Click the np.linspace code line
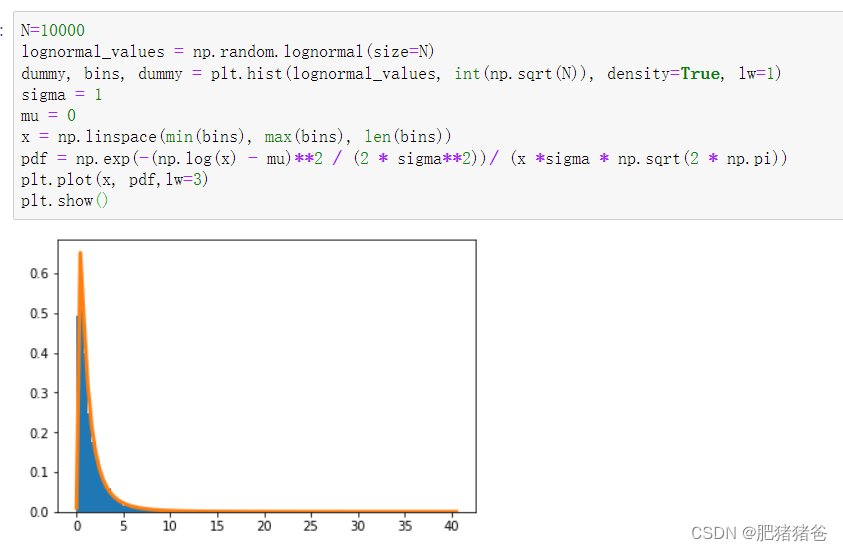The image size is (843, 551). (x=236, y=137)
